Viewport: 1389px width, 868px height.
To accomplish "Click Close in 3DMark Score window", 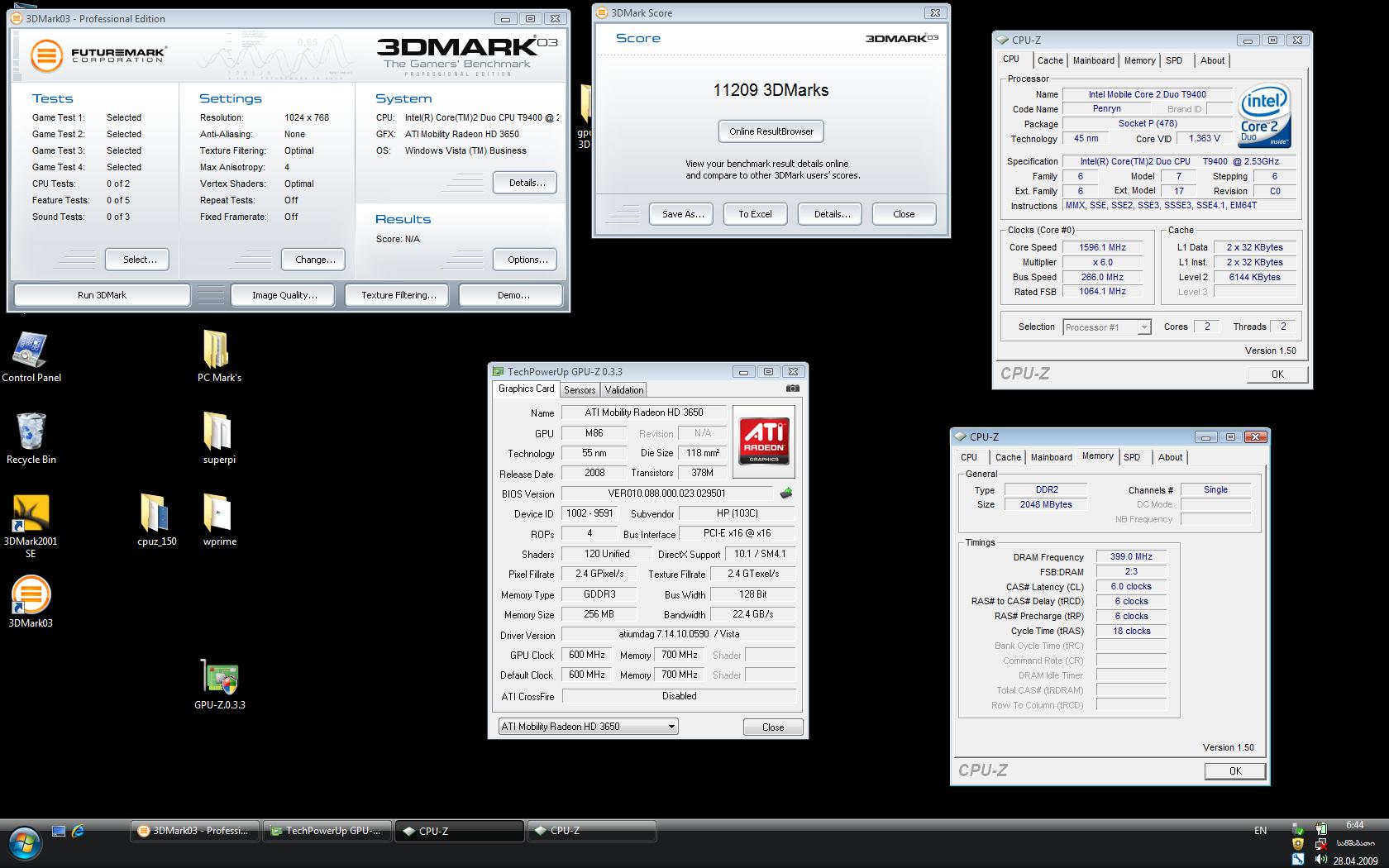I will click(x=904, y=214).
